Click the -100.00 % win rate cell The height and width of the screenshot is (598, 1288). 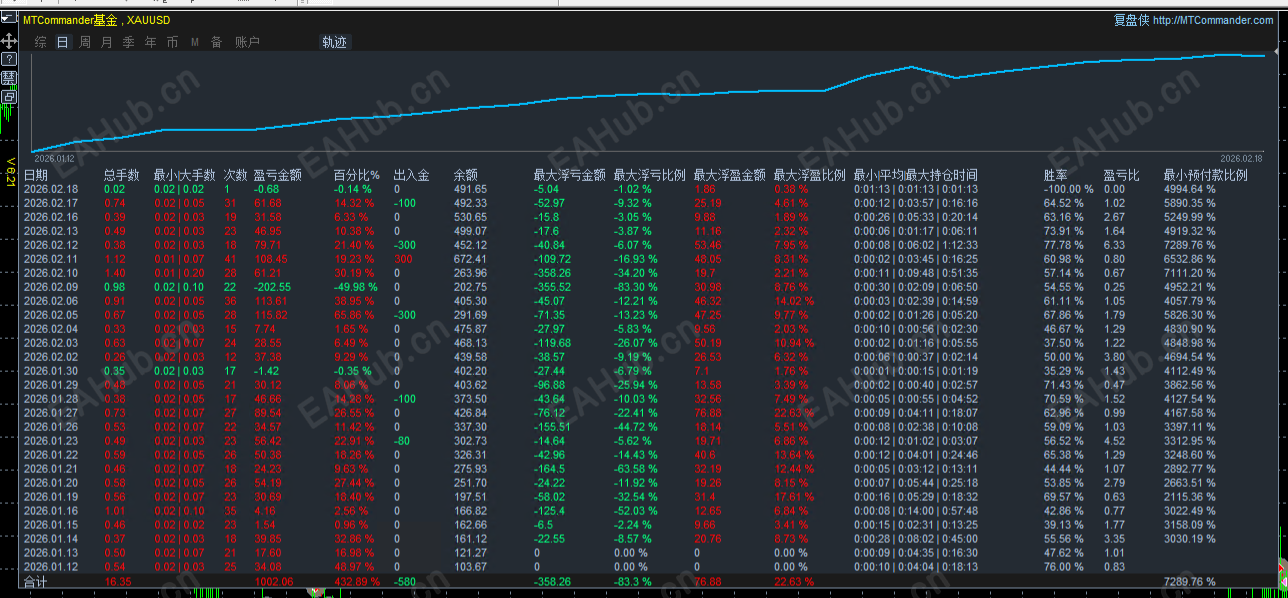[1069, 189]
